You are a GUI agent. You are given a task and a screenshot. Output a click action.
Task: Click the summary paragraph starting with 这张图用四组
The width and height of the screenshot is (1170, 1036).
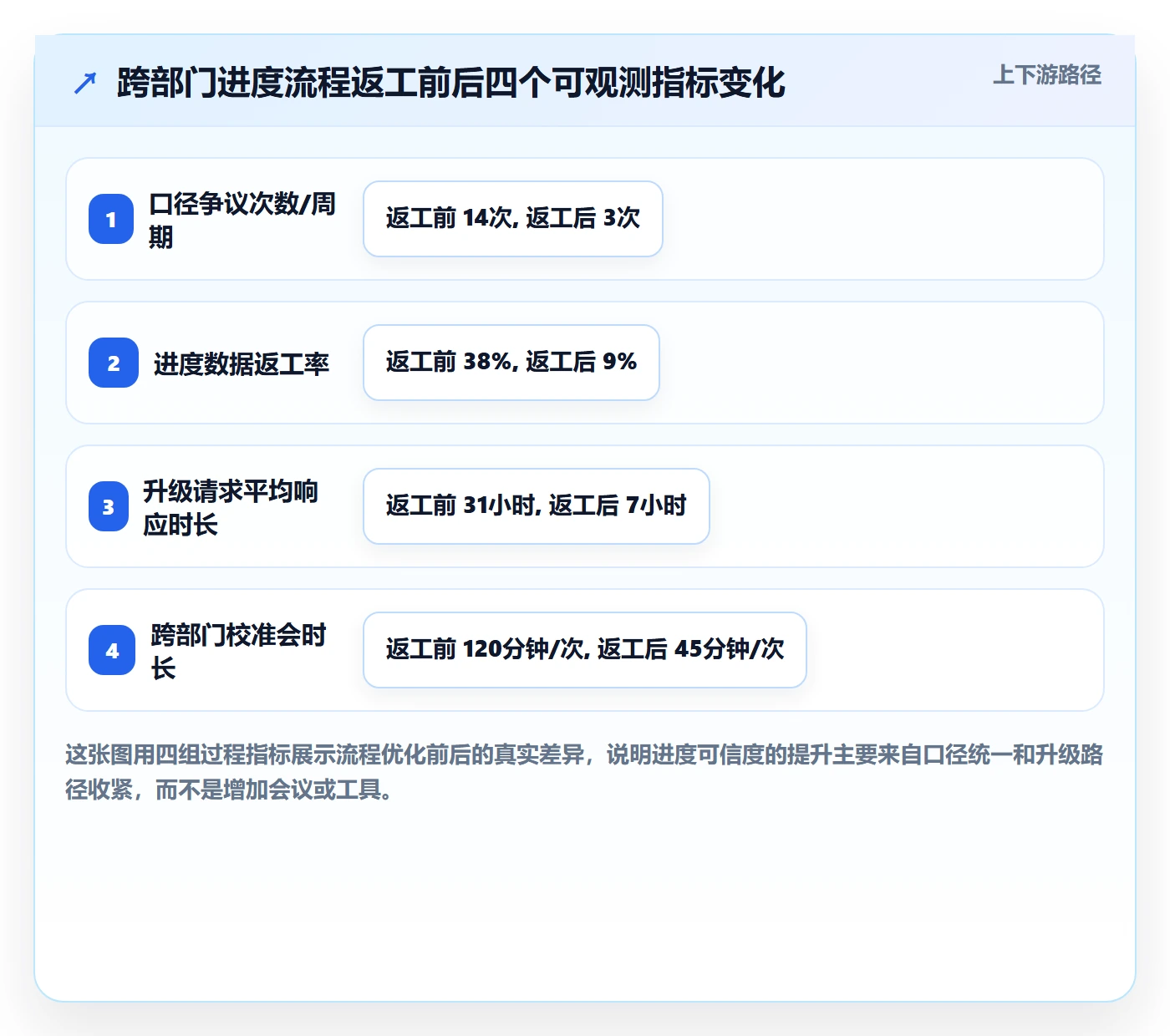tap(584, 771)
